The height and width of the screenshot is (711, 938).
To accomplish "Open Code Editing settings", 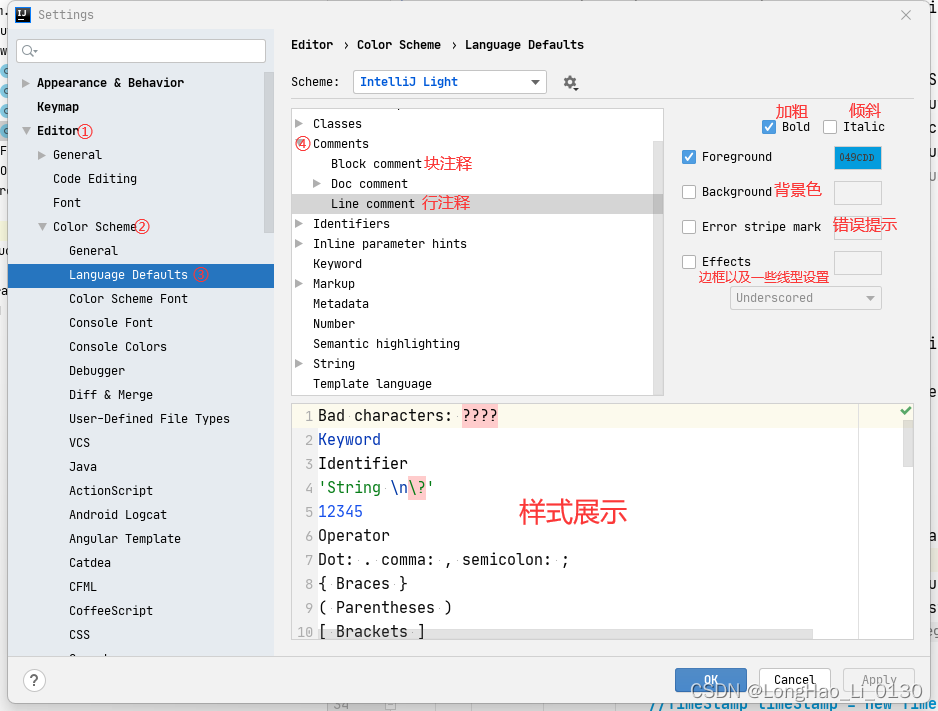I will coord(95,179).
